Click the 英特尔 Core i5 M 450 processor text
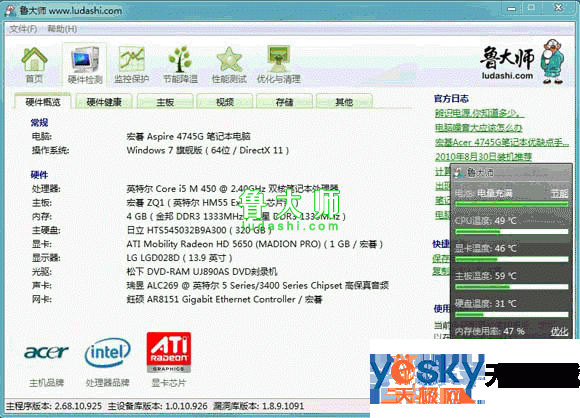 coord(233,189)
